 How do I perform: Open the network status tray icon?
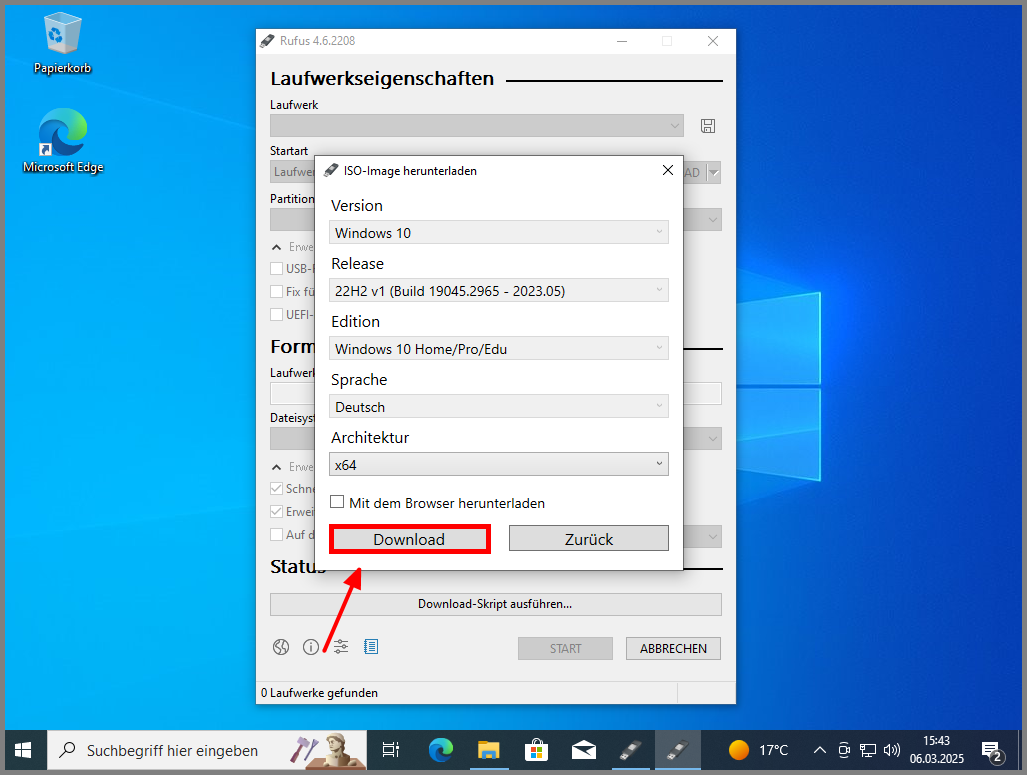(x=868, y=750)
